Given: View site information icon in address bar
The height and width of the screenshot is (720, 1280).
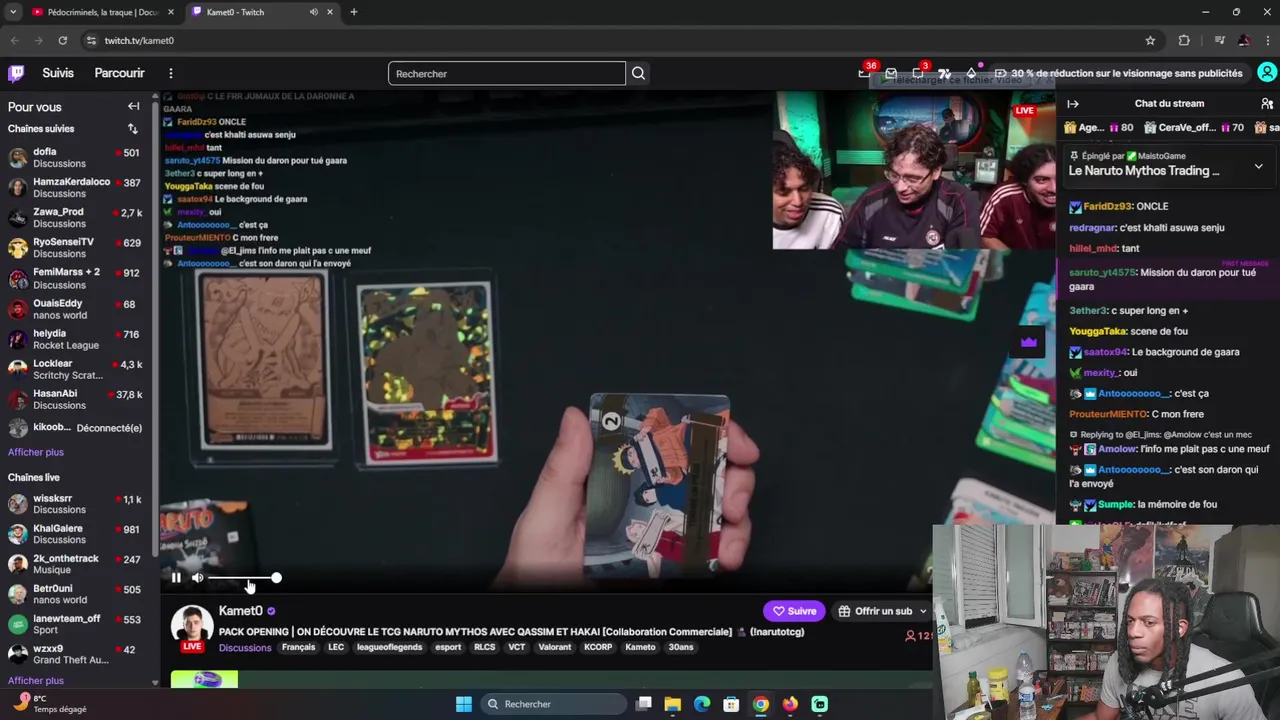Looking at the screenshot, I should (x=91, y=40).
